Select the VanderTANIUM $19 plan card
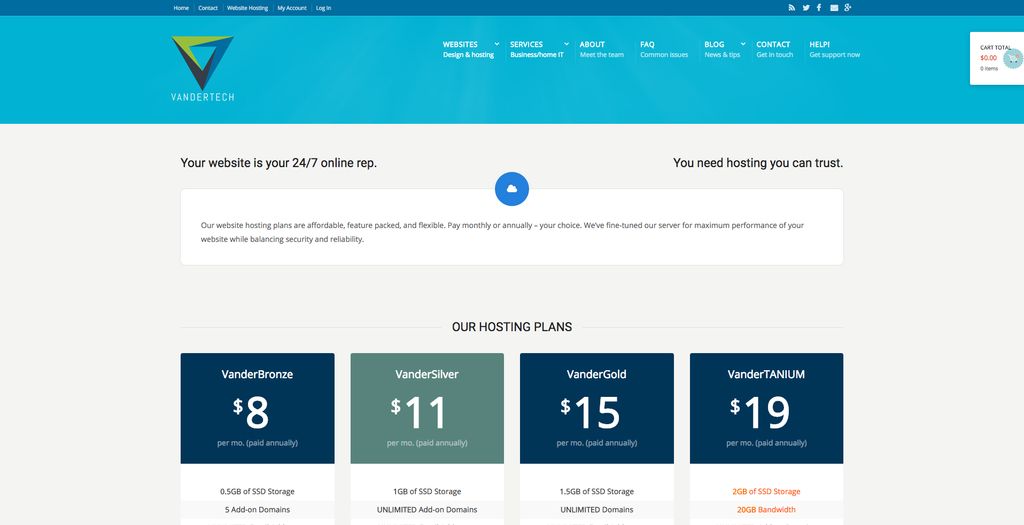This screenshot has width=1024, height=525. (767, 408)
